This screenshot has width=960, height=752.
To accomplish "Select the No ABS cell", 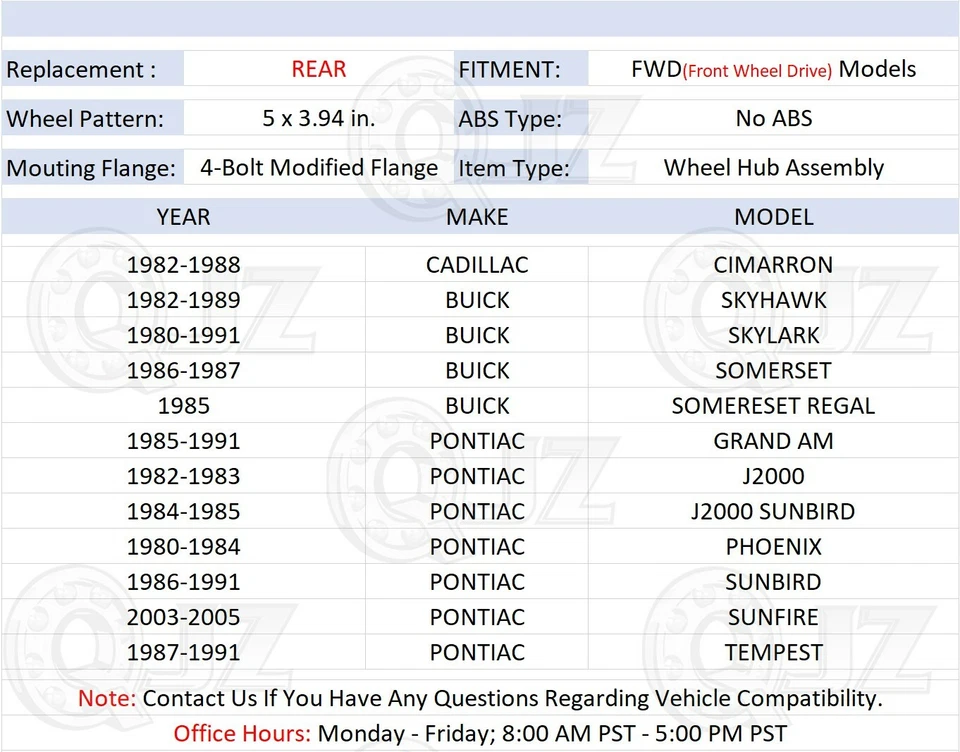I will pyautogui.click(x=773, y=118).
